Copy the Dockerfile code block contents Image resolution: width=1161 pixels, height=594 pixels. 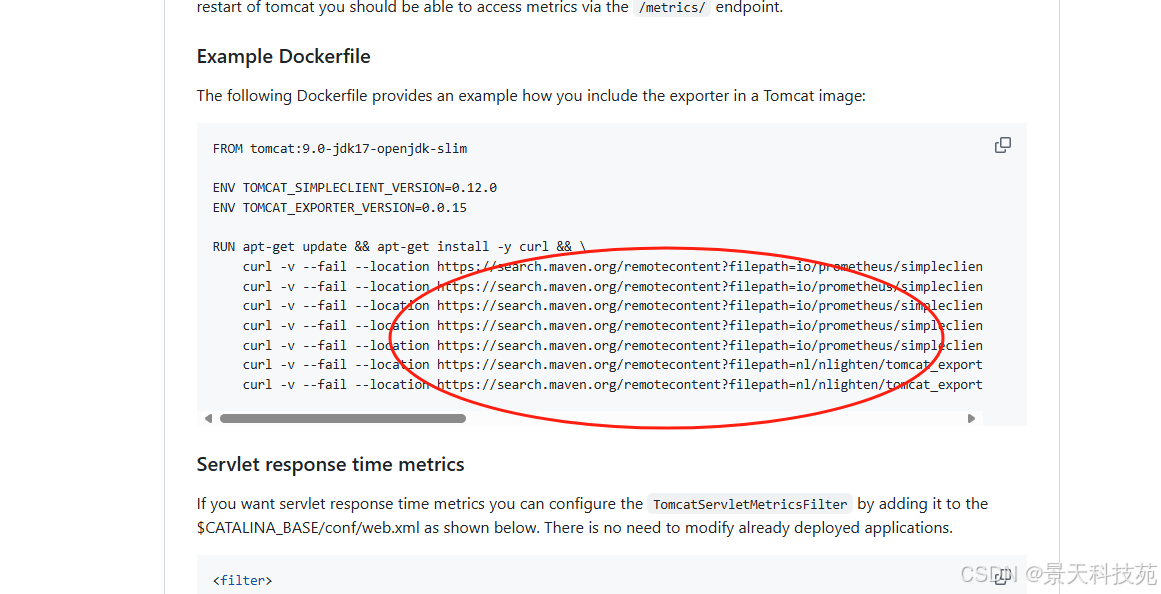point(1002,146)
